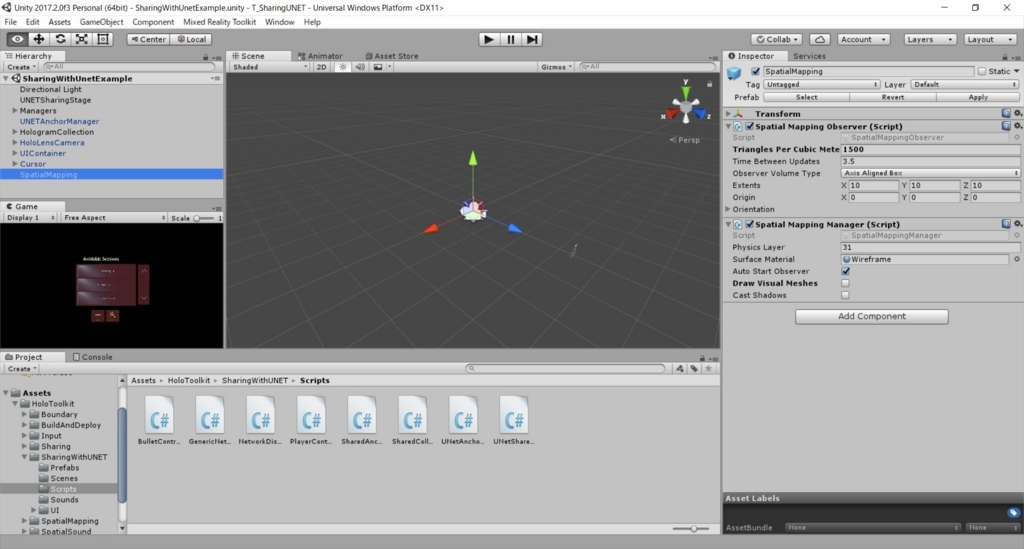Screen dimensions: 1024x549
Task: Expand Managers in Hierarchy
Action: pyautogui.click(x=15, y=111)
